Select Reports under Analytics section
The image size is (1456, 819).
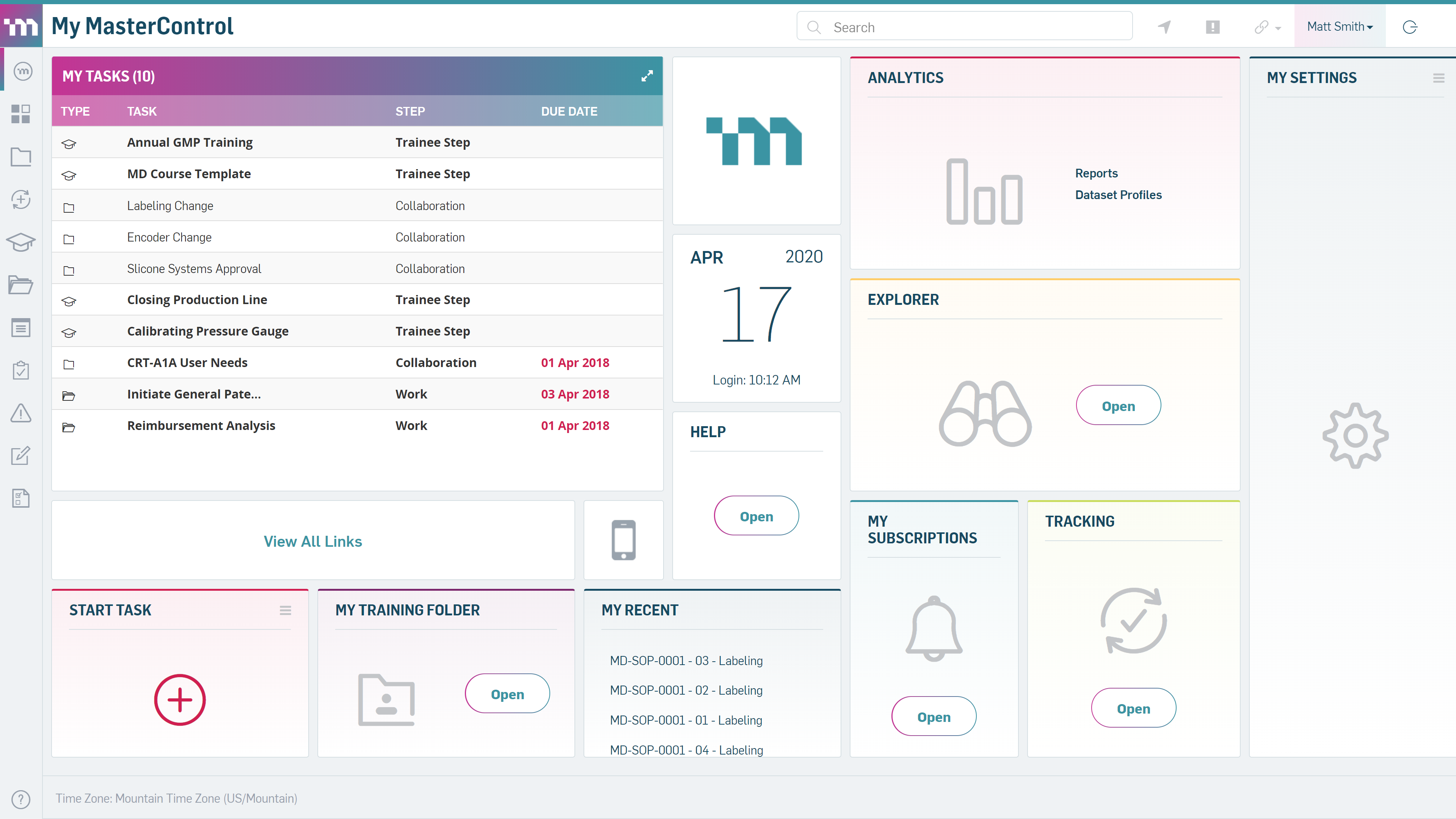[x=1096, y=173]
